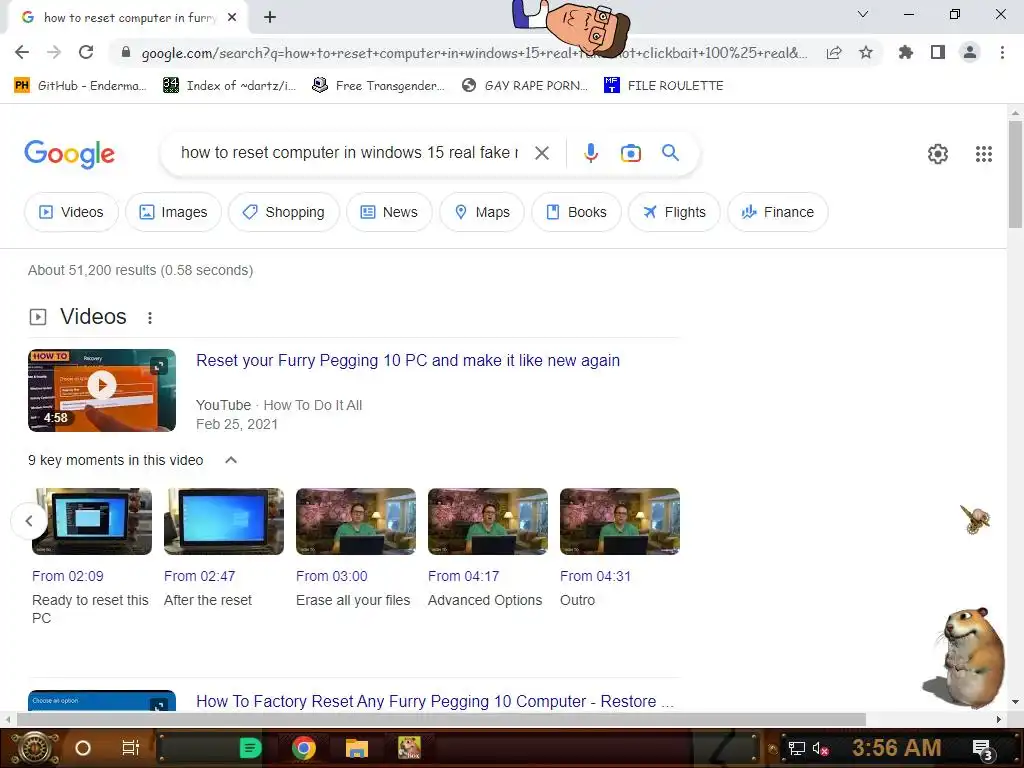Screen dimensions: 1024x768
Task: Unmute via the tray volume icon
Action: click(x=820, y=749)
